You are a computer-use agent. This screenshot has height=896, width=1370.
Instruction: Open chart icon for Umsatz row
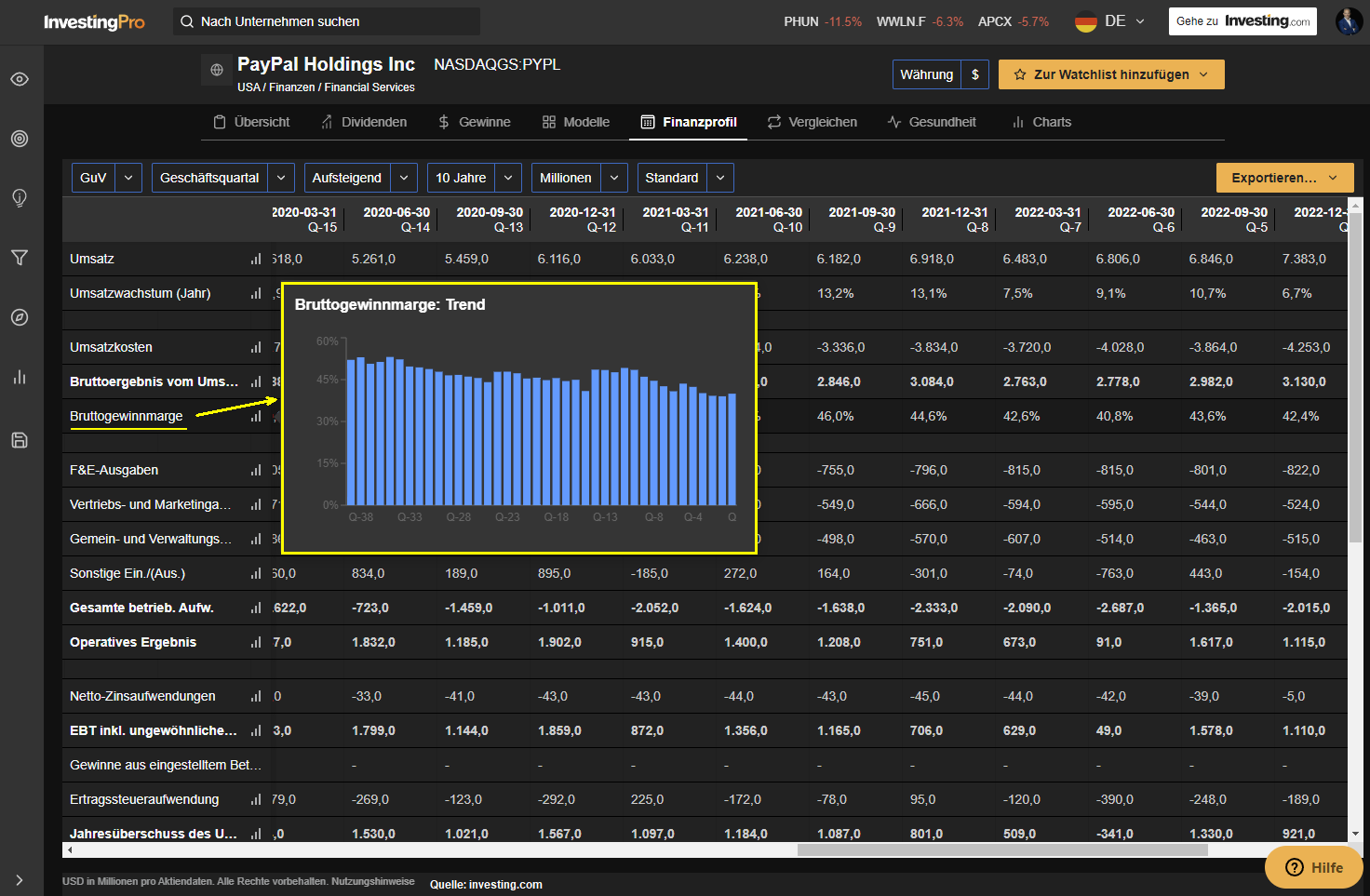256,259
